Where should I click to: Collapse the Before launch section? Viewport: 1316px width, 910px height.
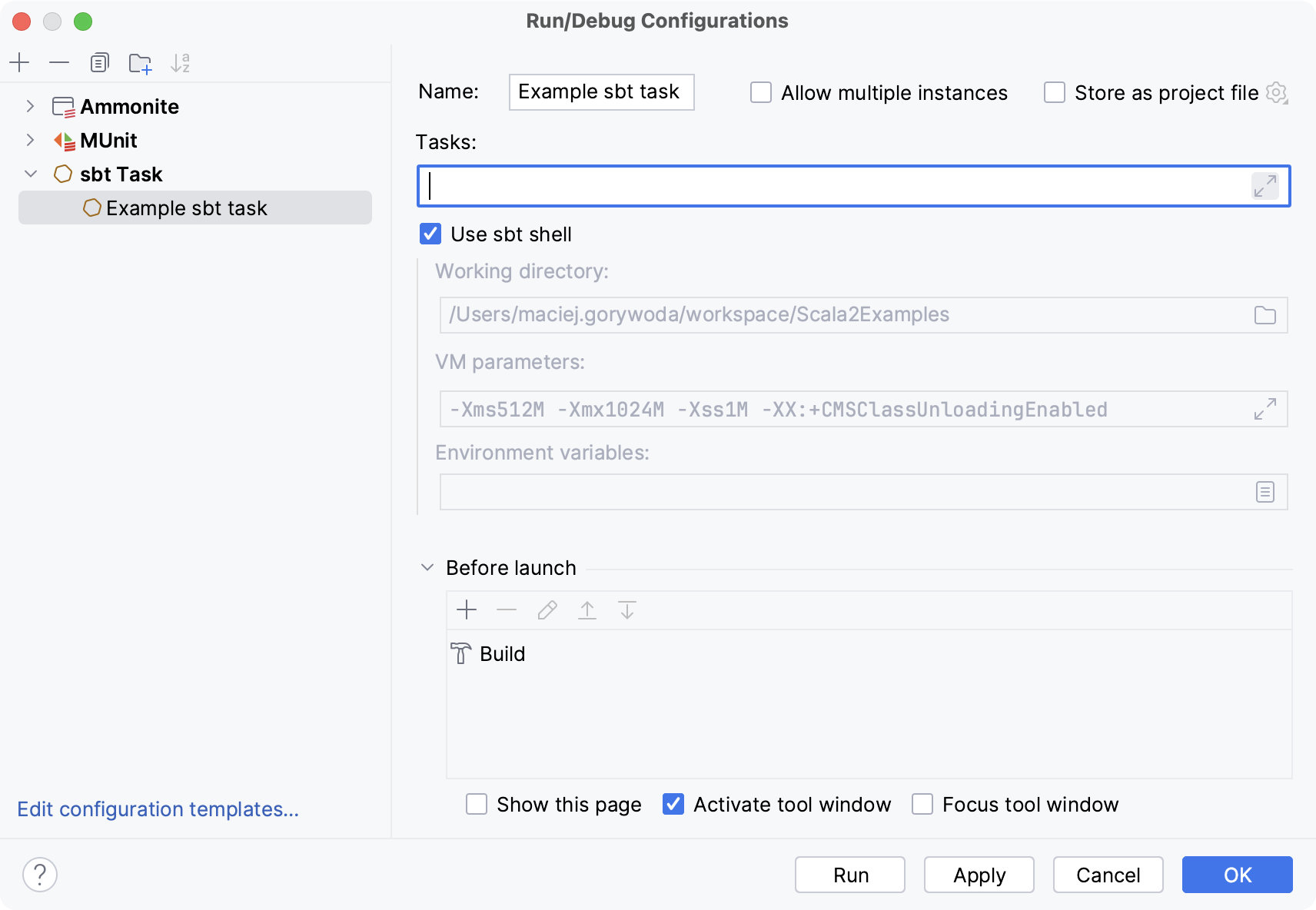click(x=427, y=567)
